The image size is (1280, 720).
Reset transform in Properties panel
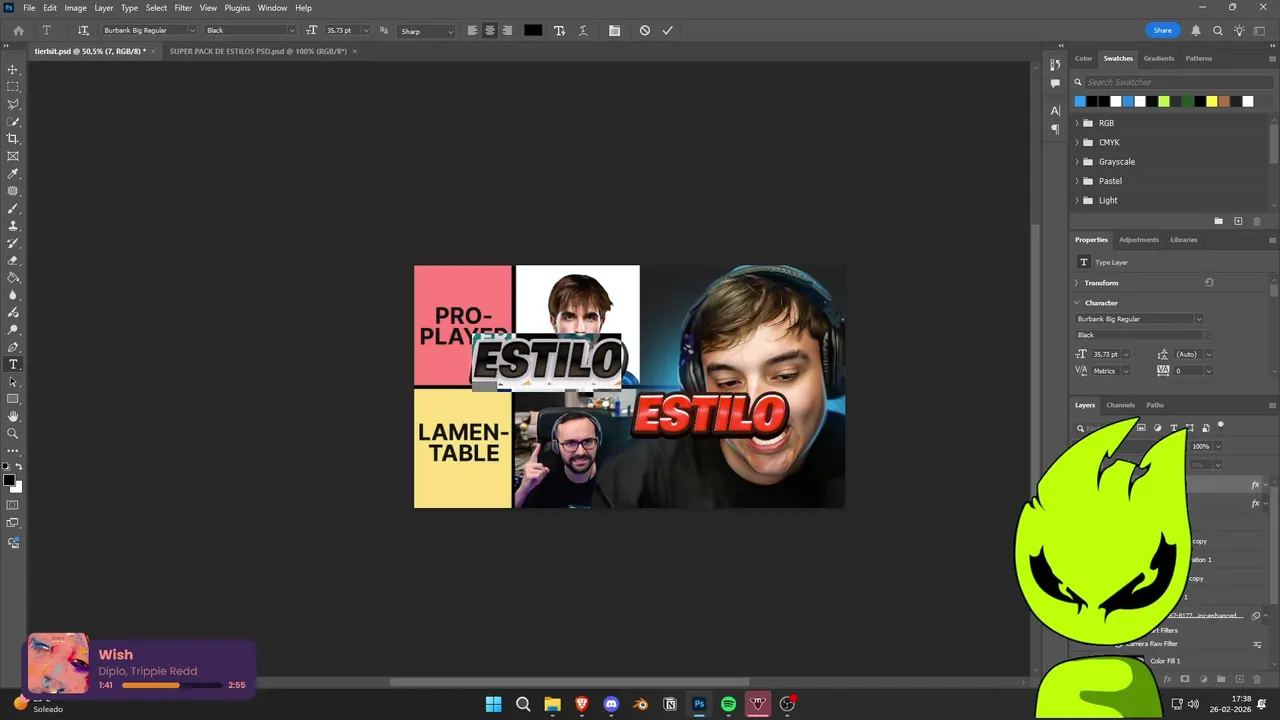1209,283
